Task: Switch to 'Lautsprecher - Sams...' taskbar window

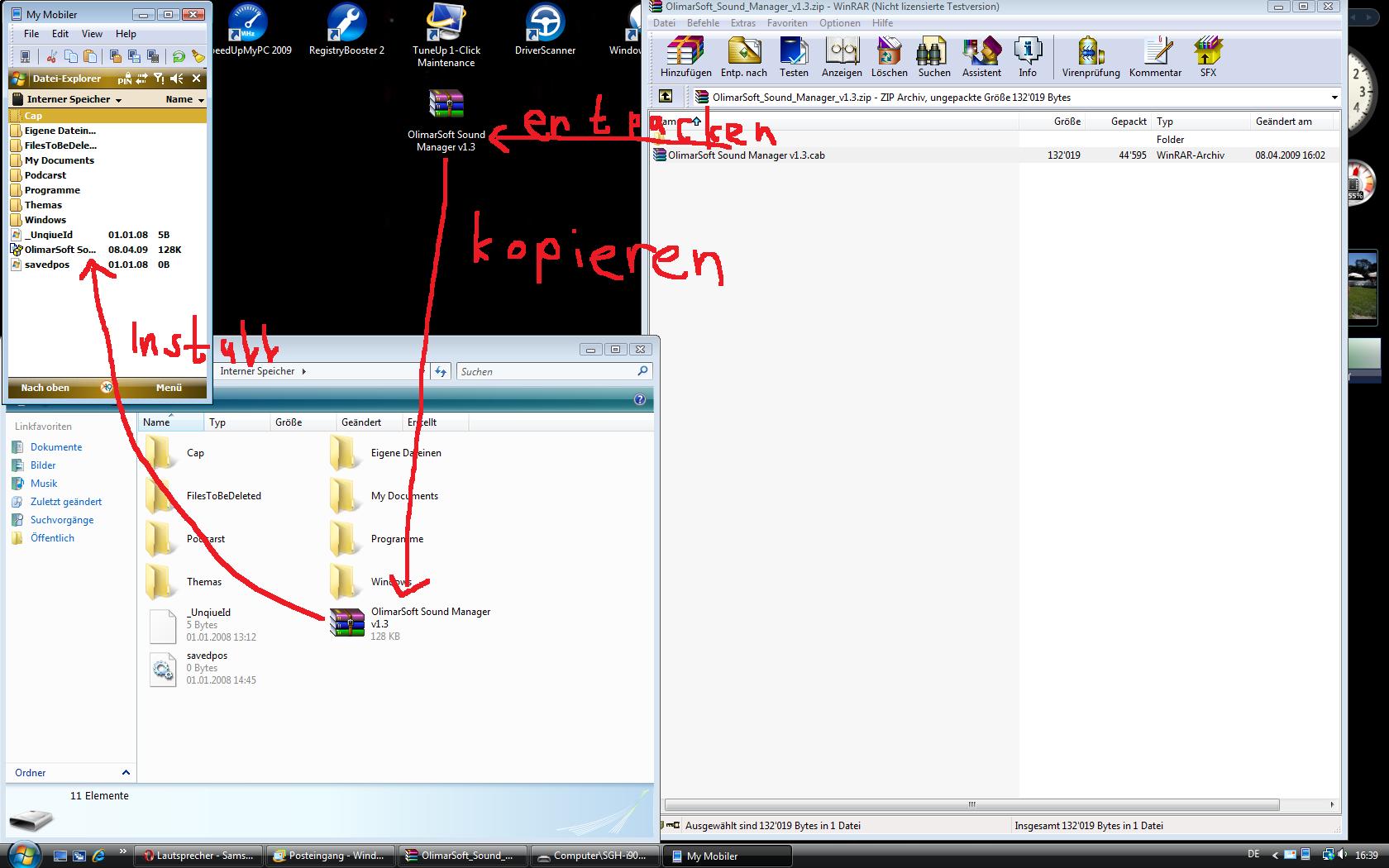Action: click(198, 856)
